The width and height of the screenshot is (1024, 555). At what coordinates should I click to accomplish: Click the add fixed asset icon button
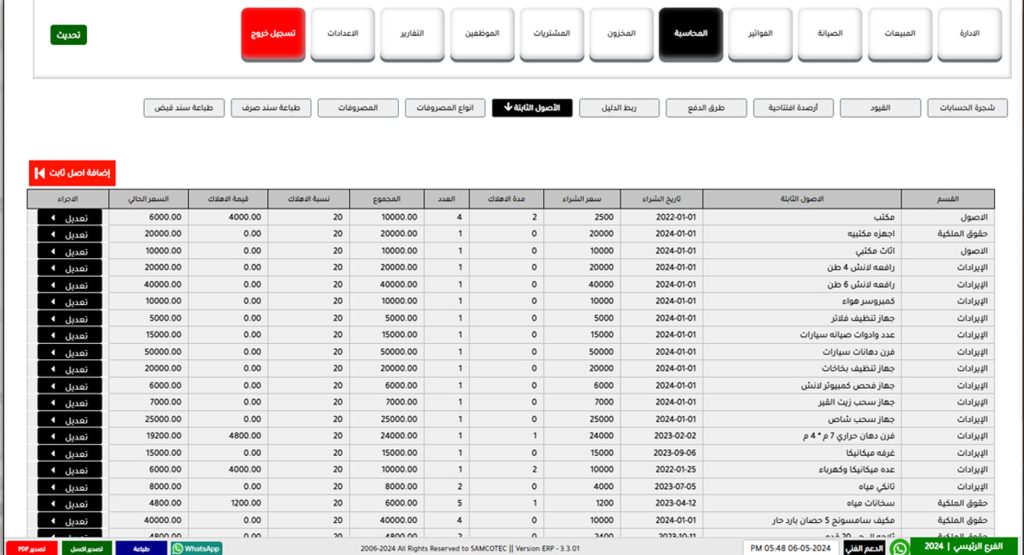(39, 173)
